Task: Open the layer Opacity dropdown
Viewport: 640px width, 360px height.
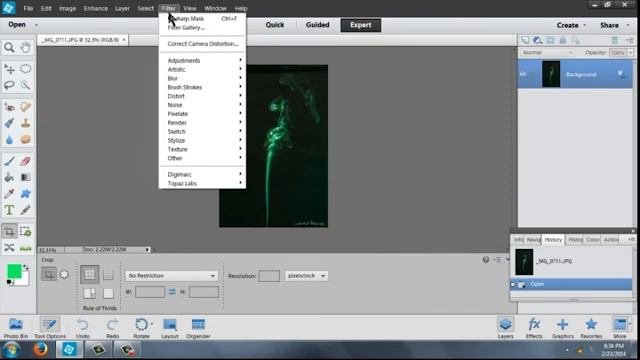Action: pos(631,53)
